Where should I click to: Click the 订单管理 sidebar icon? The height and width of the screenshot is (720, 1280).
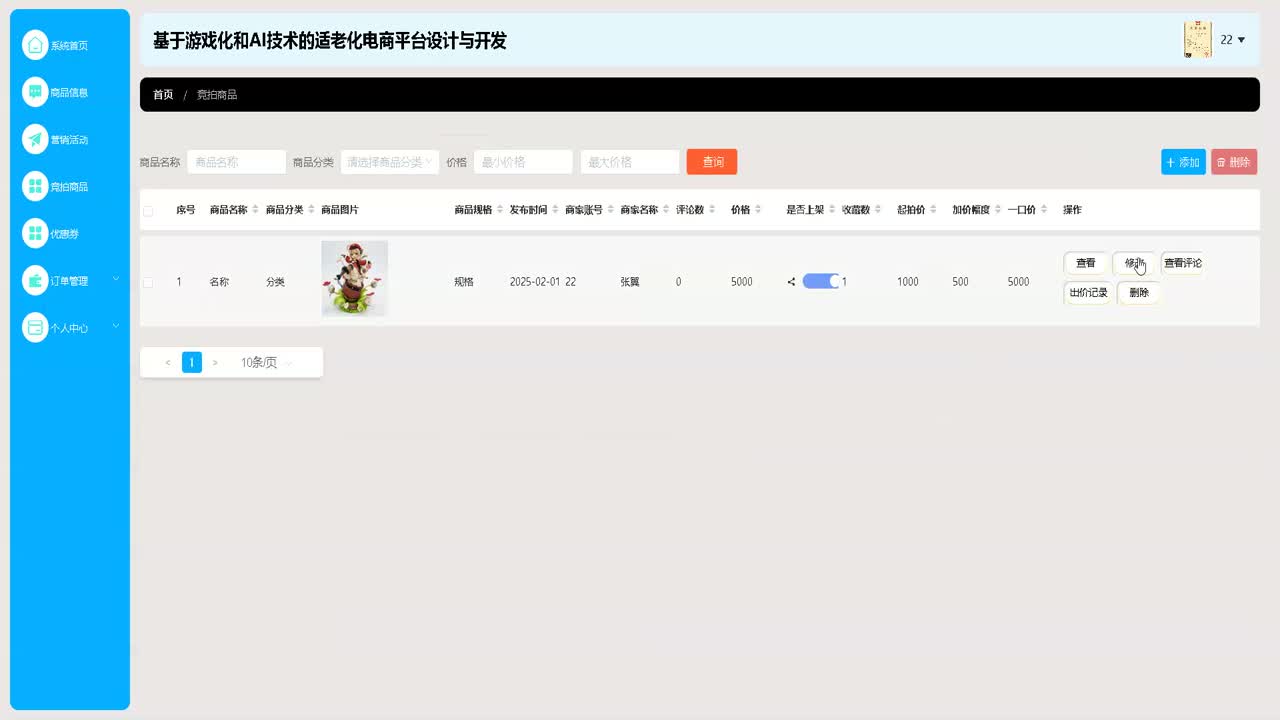click(x=35, y=280)
